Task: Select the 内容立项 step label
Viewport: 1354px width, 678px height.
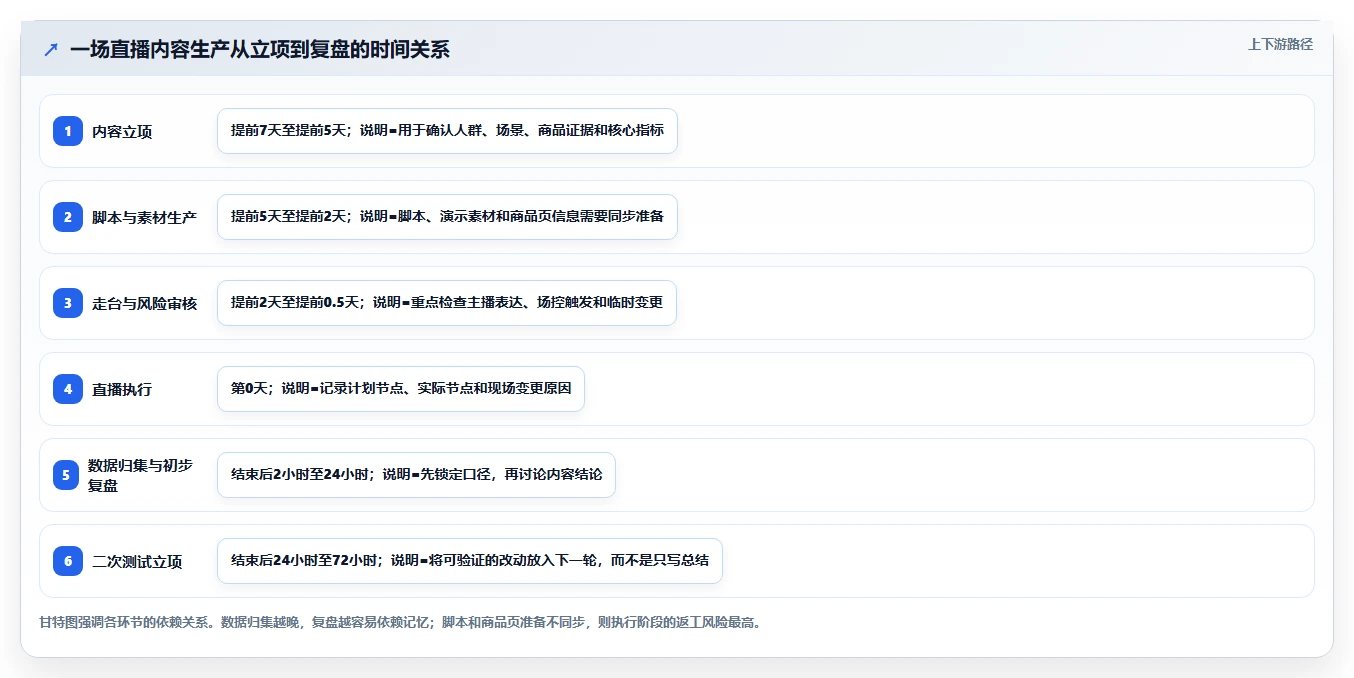Action: point(122,132)
